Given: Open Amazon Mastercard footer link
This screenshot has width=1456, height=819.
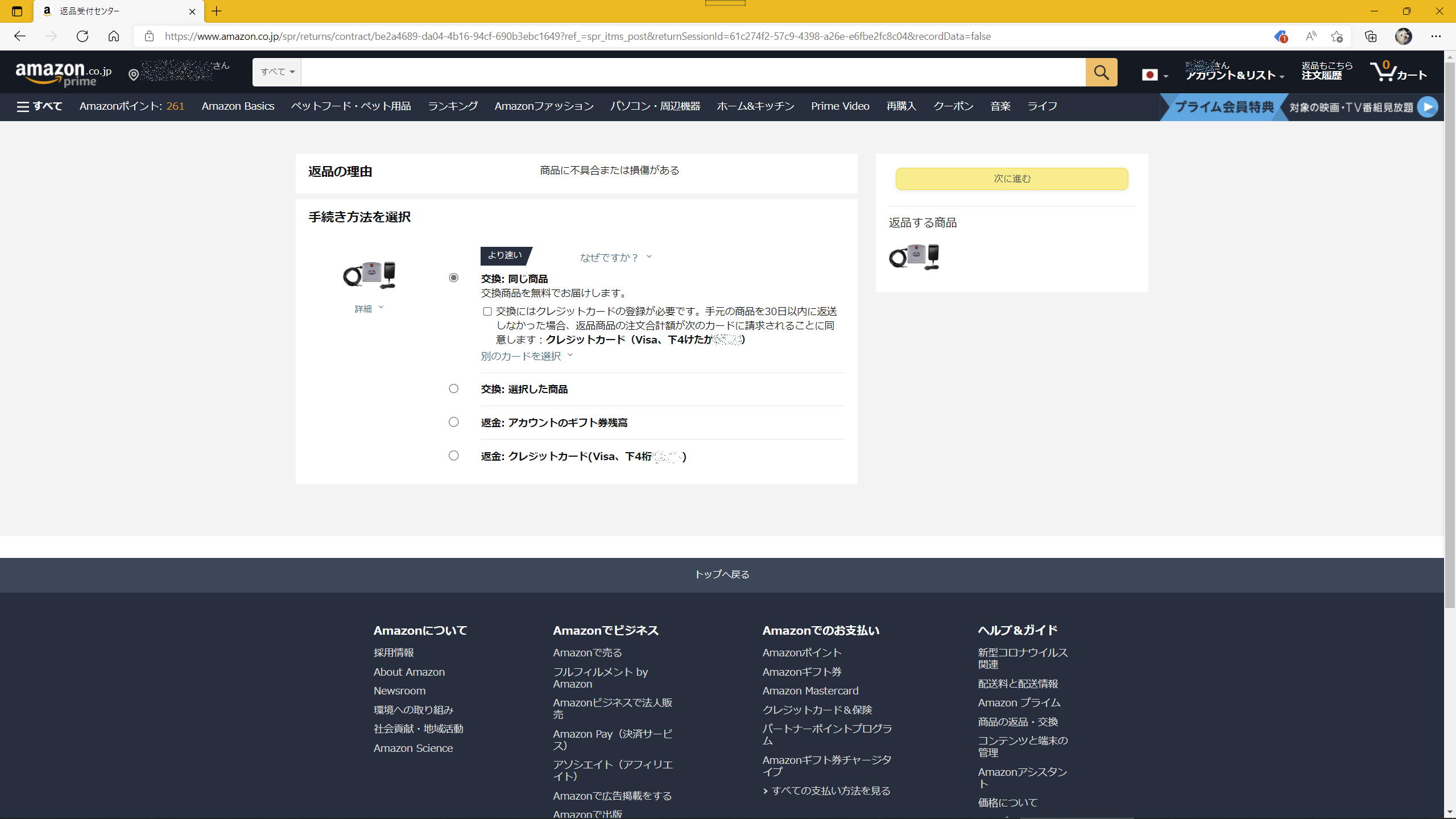Looking at the screenshot, I should [x=810, y=690].
